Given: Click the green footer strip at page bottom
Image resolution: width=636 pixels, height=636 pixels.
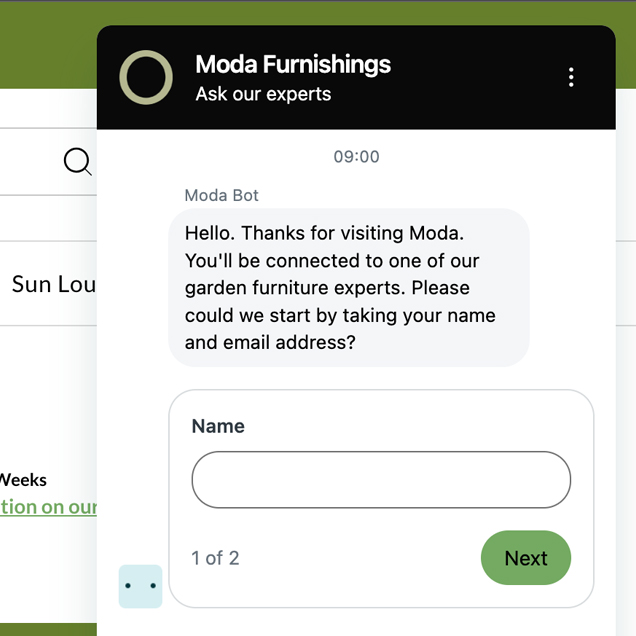Looking at the screenshot, I should 48,630.
